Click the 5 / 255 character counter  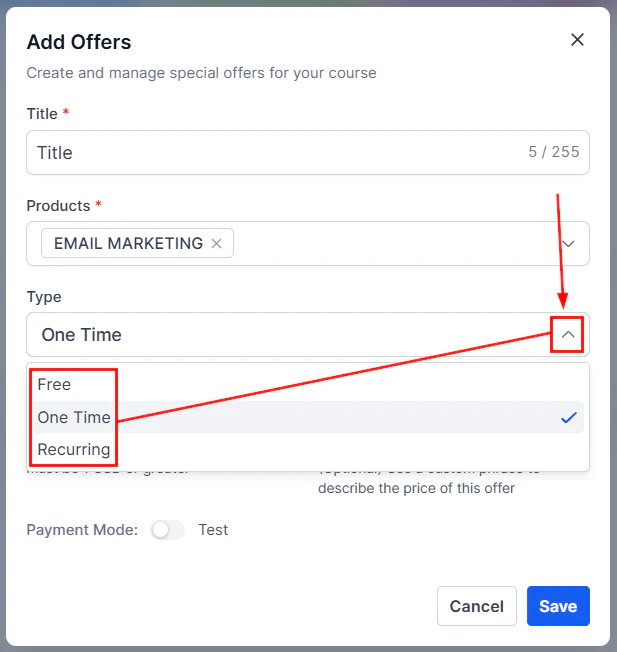tap(553, 152)
